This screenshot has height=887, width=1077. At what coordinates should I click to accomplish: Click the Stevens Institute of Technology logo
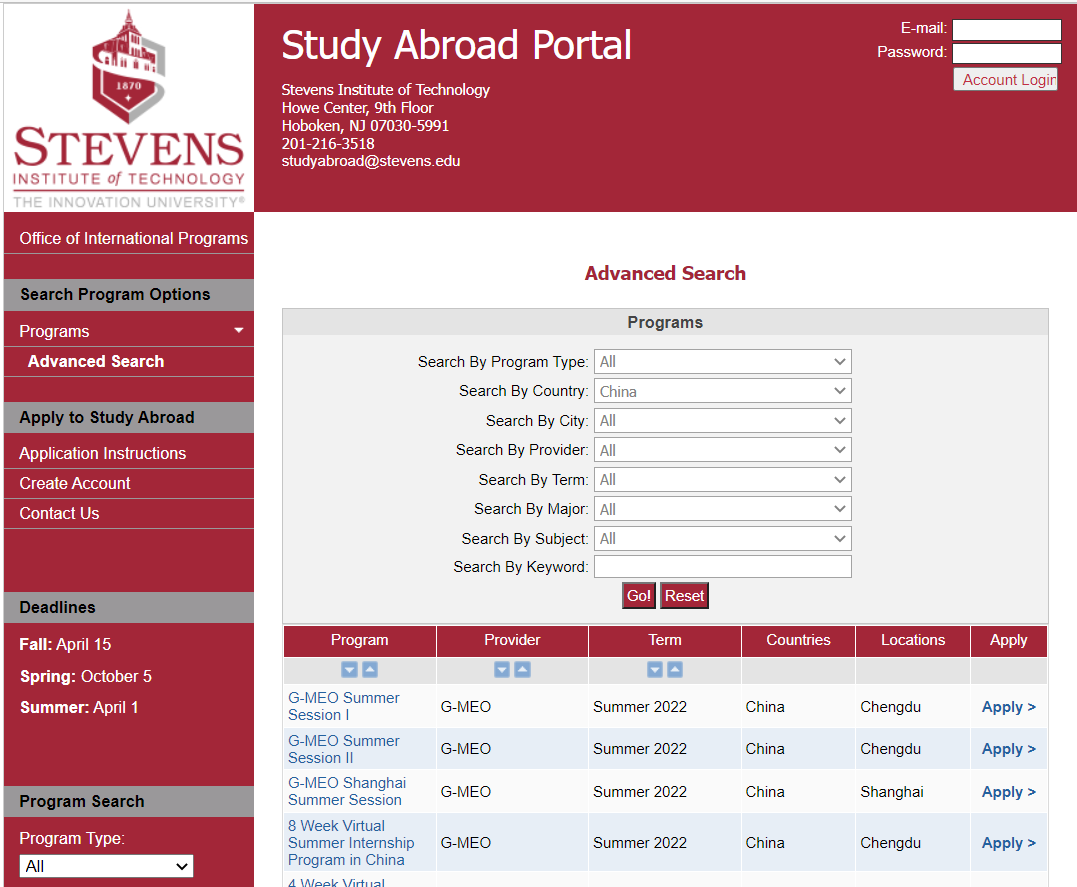click(128, 109)
